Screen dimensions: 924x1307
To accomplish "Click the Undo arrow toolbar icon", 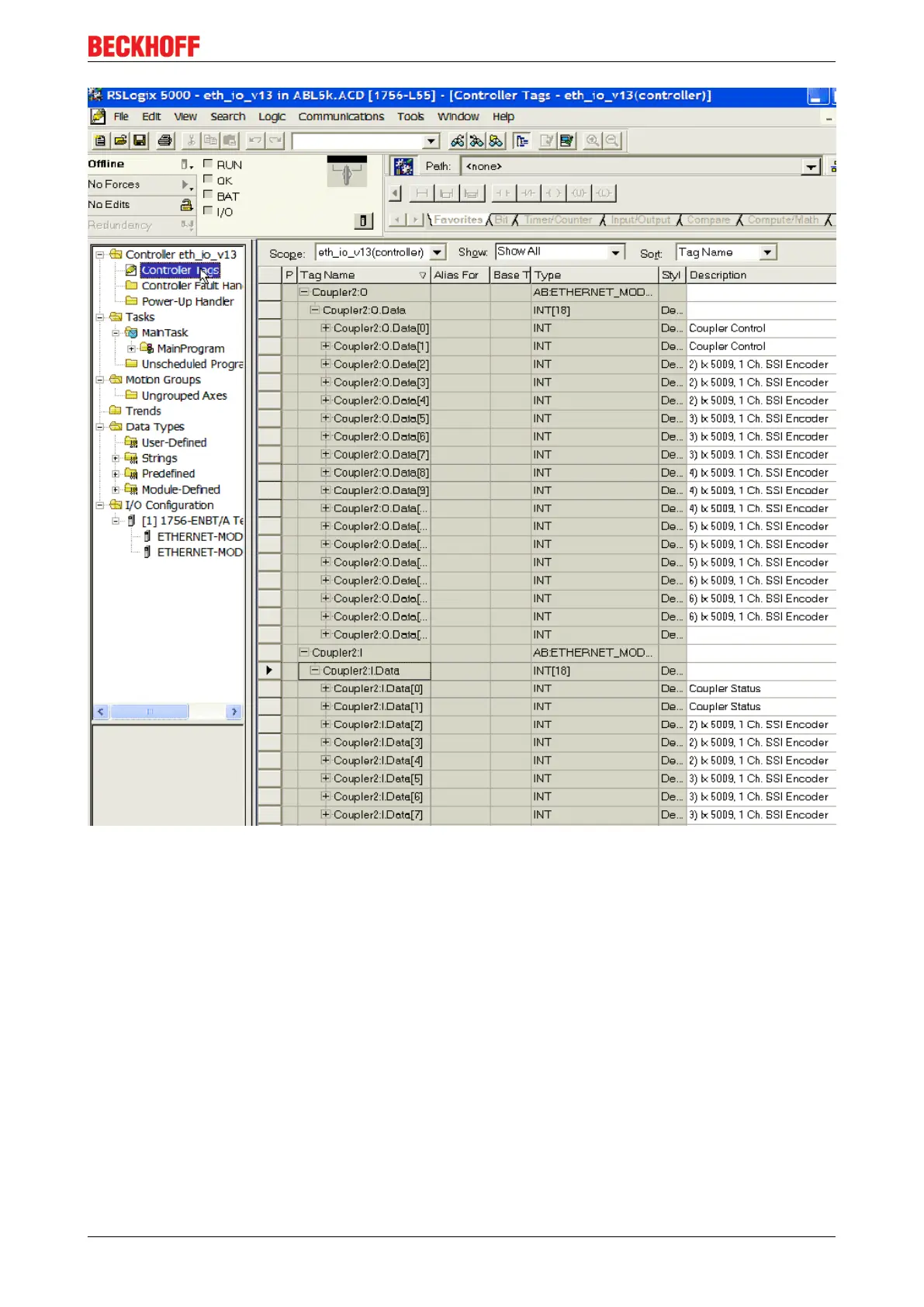I will tap(254, 140).
